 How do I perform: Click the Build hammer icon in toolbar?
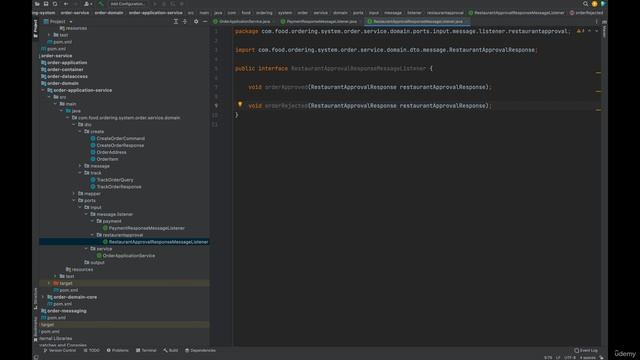pyautogui.click(x=100, y=4)
